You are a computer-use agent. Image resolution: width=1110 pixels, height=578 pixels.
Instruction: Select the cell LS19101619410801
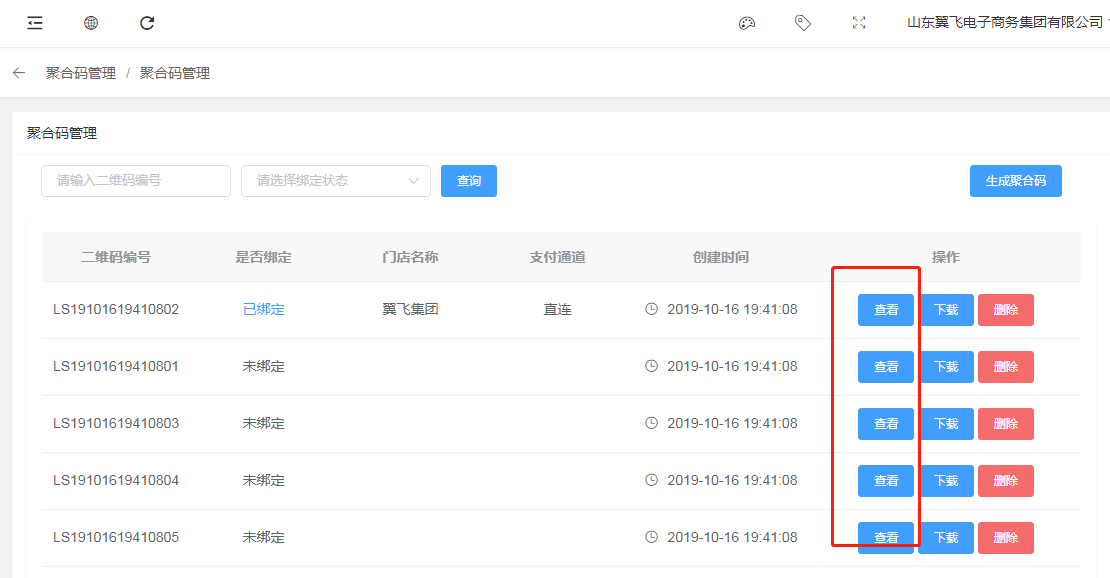[116, 366]
